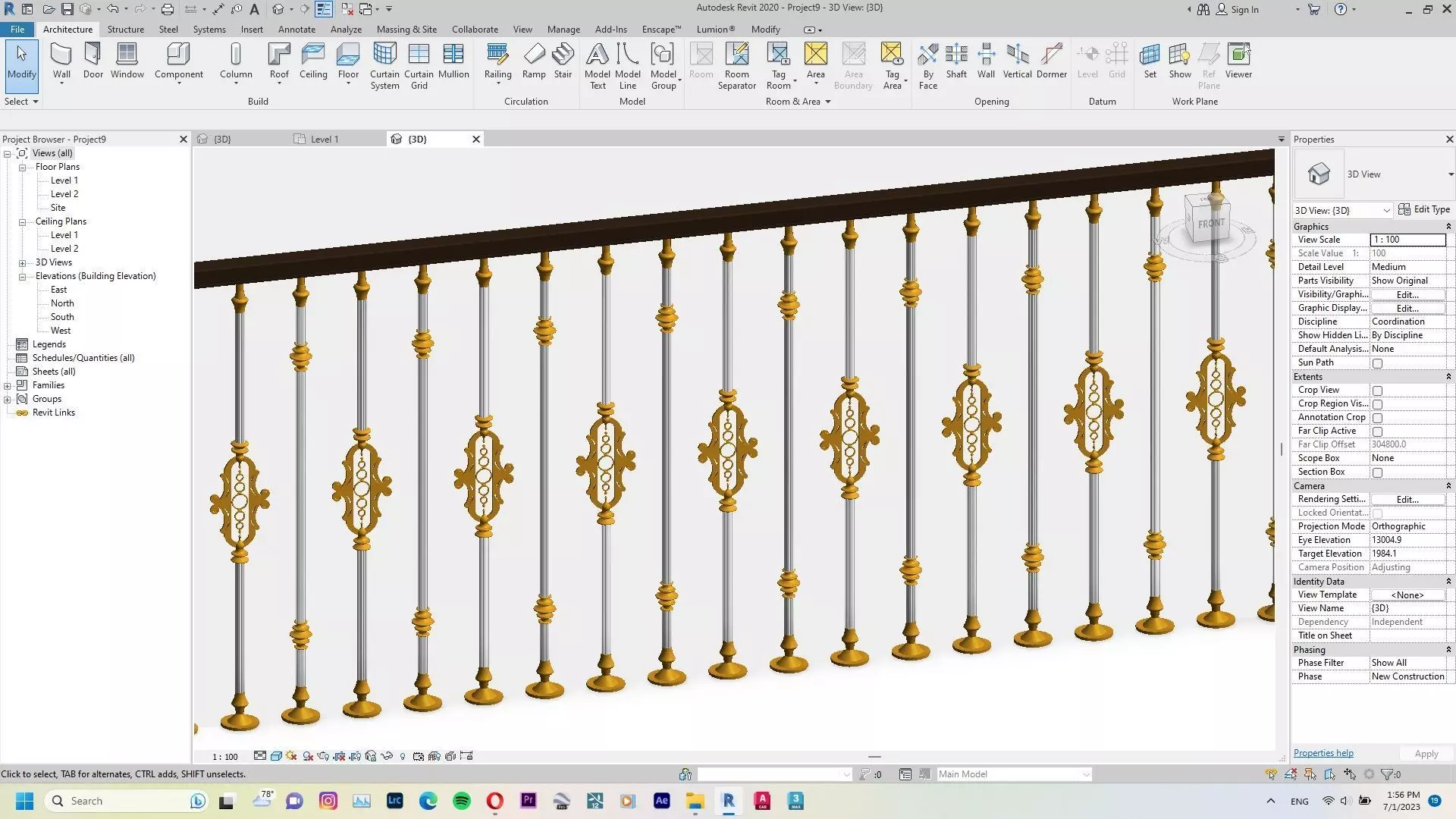
Task: Enable the Sun Path checkbox
Action: point(1378,363)
